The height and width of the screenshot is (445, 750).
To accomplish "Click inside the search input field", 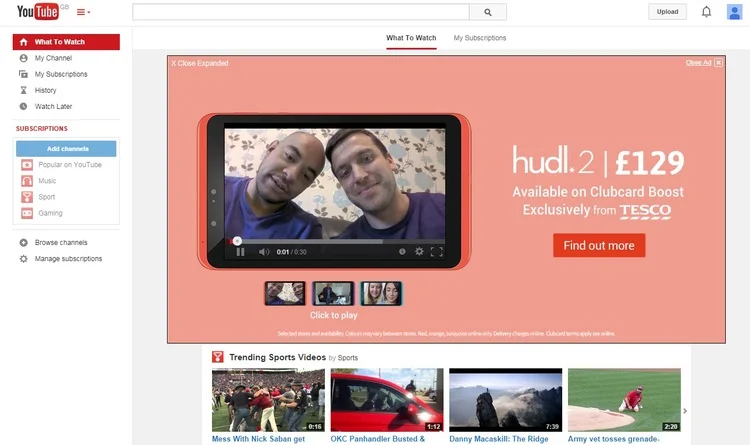I will click(301, 12).
